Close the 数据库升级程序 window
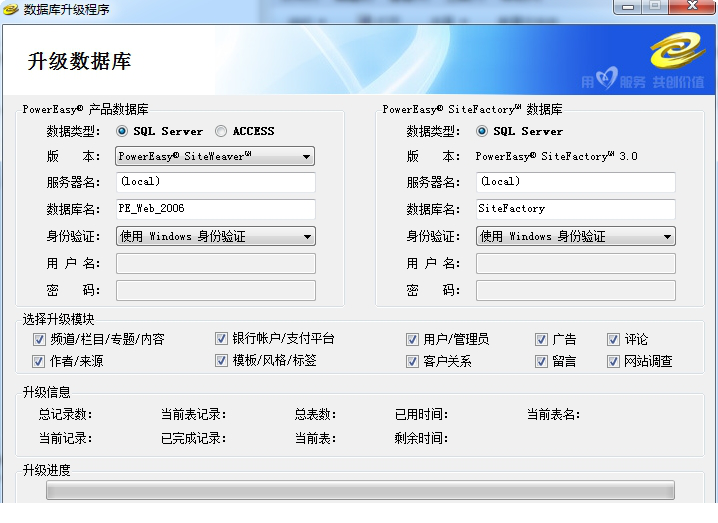Viewport: 718px width, 523px height. pyautogui.click(x=692, y=7)
